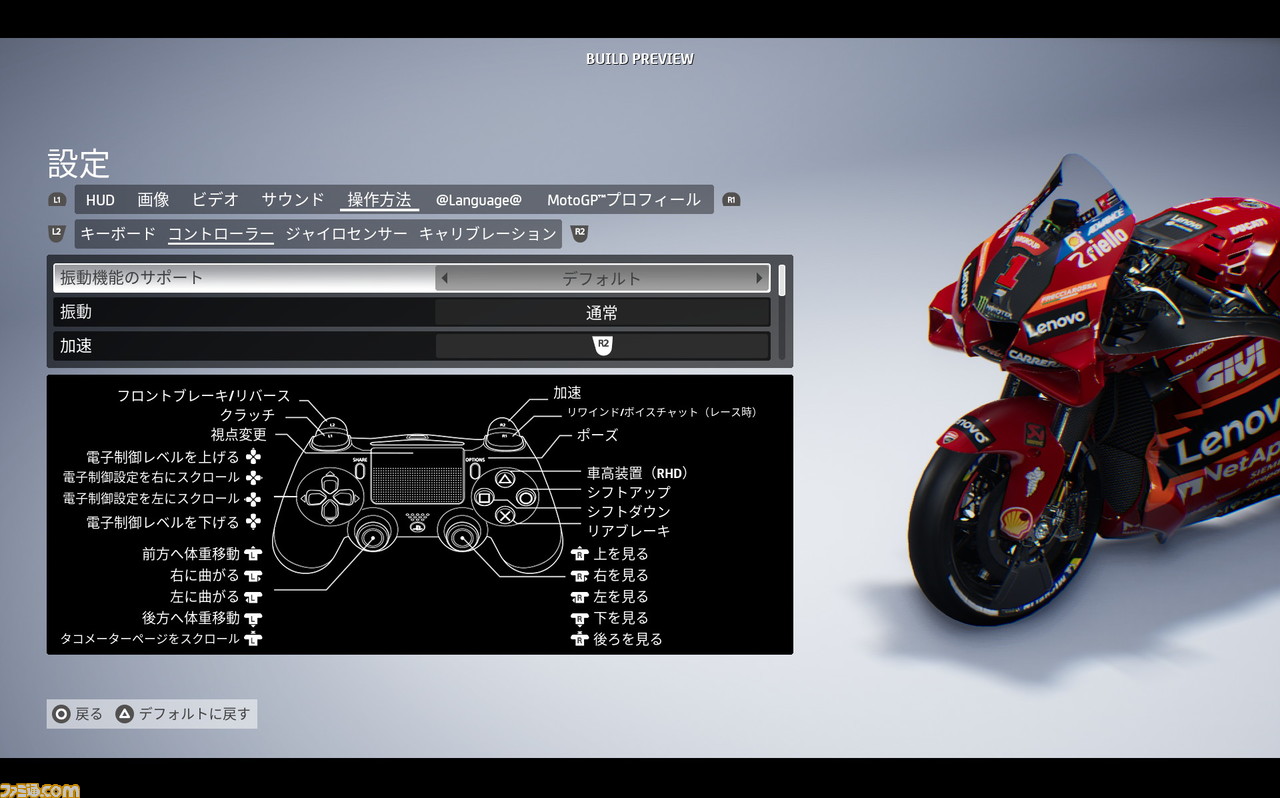Select the コントローラー sub-tab
Viewport: 1280px width, 798px height.
click(221, 234)
